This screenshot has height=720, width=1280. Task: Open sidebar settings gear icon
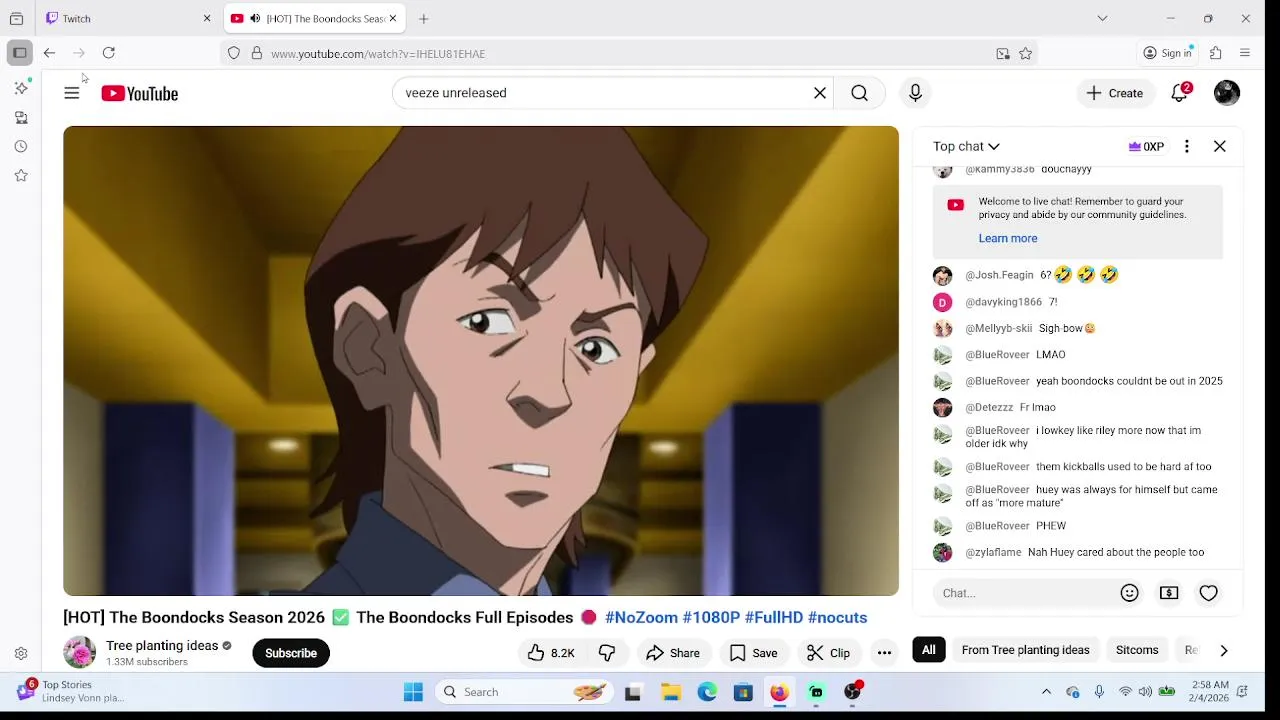(x=20, y=653)
